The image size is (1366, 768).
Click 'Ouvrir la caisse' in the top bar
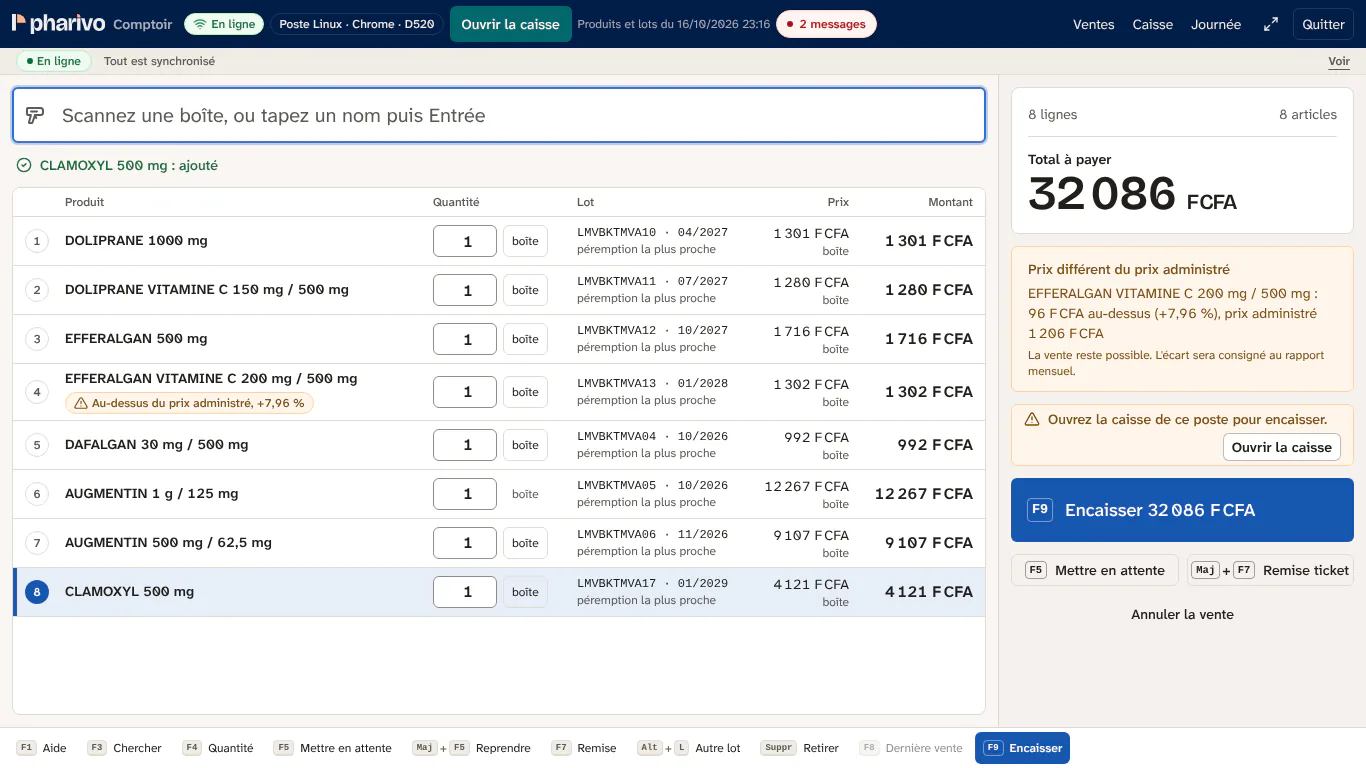coord(510,24)
